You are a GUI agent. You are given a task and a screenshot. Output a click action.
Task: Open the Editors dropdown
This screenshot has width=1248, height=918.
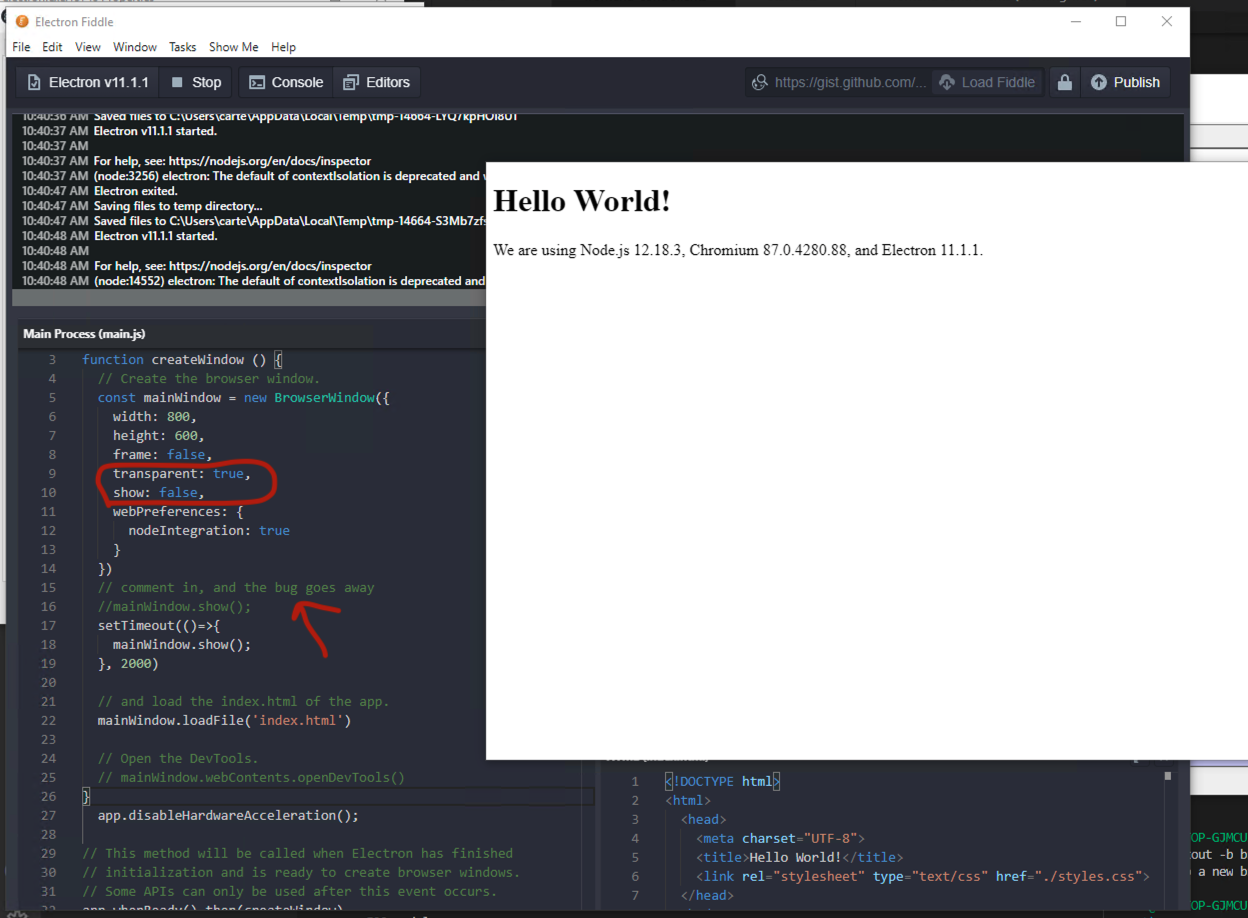coord(376,82)
